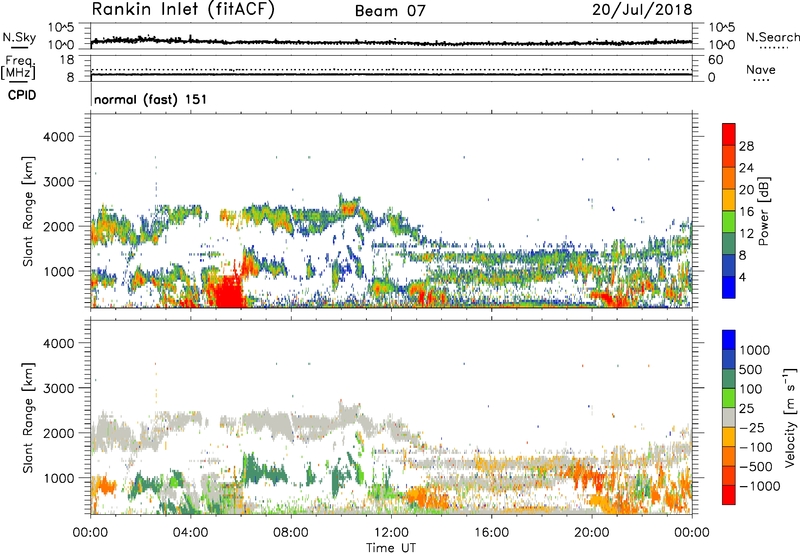The width and height of the screenshot is (800, 554).
Task: Click the '-25' velocity colorbar tick label
Action: [752, 427]
